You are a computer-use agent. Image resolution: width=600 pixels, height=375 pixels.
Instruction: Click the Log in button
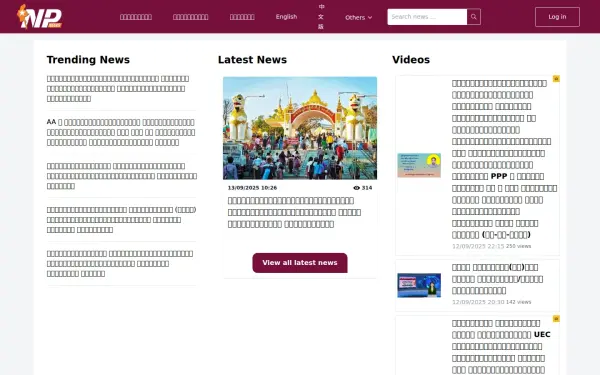(x=557, y=17)
